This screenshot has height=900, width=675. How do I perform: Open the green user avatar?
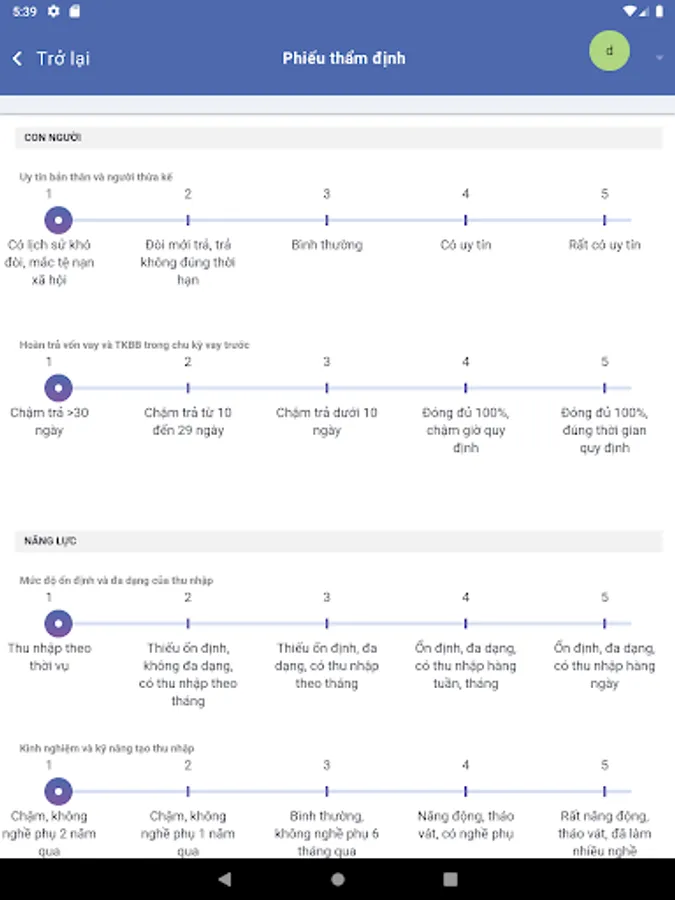609,51
